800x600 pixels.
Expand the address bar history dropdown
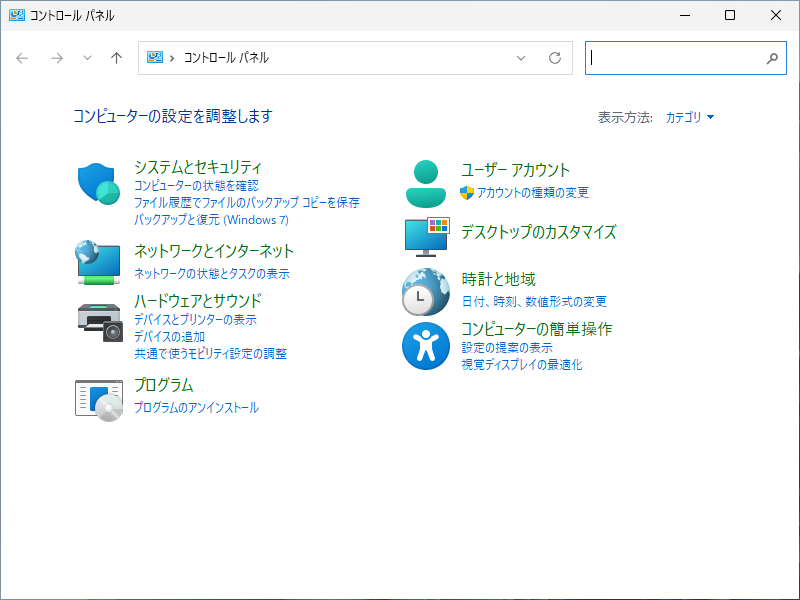pos(521,58)
